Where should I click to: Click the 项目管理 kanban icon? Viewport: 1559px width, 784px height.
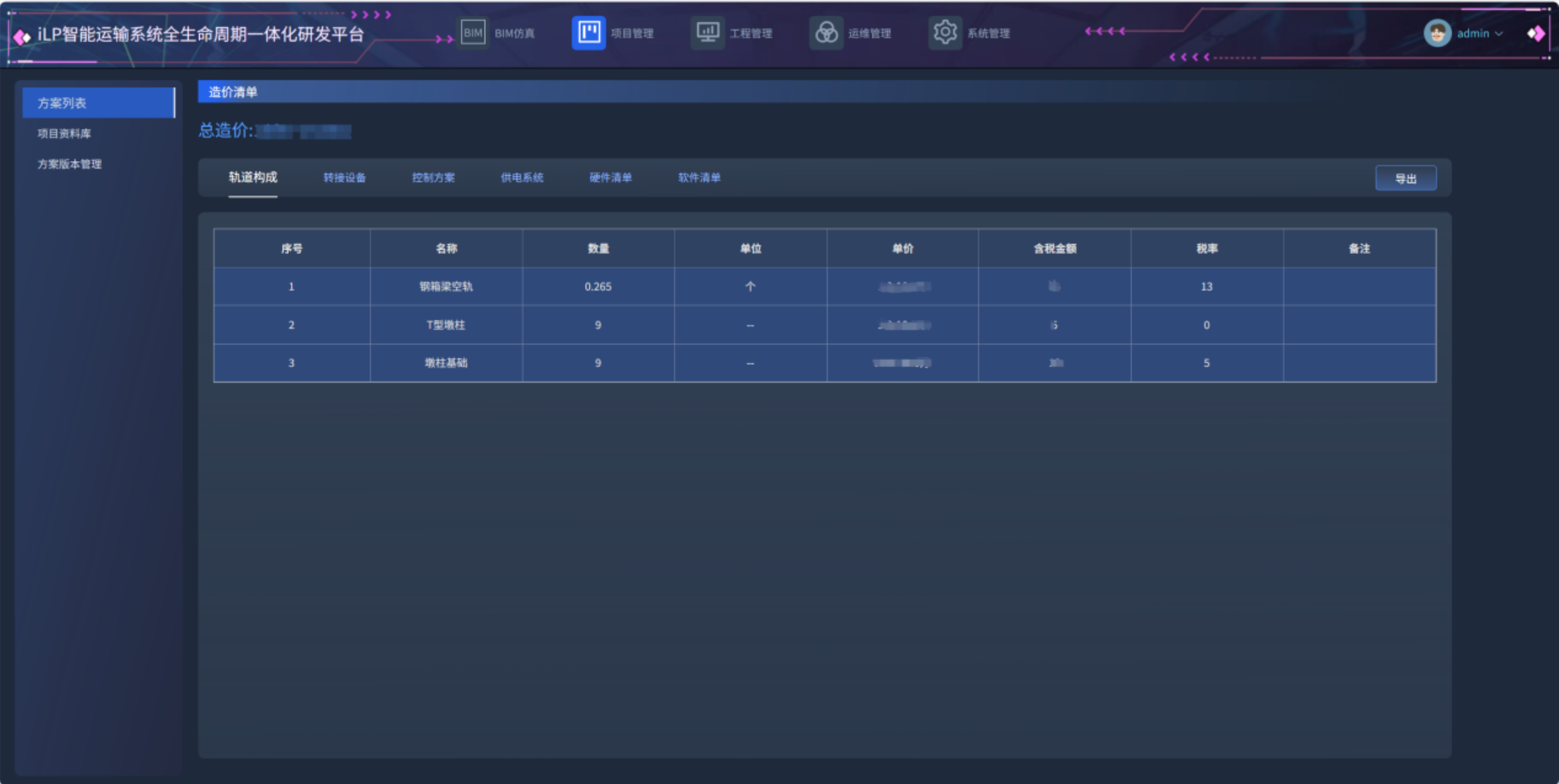[589, 32]
